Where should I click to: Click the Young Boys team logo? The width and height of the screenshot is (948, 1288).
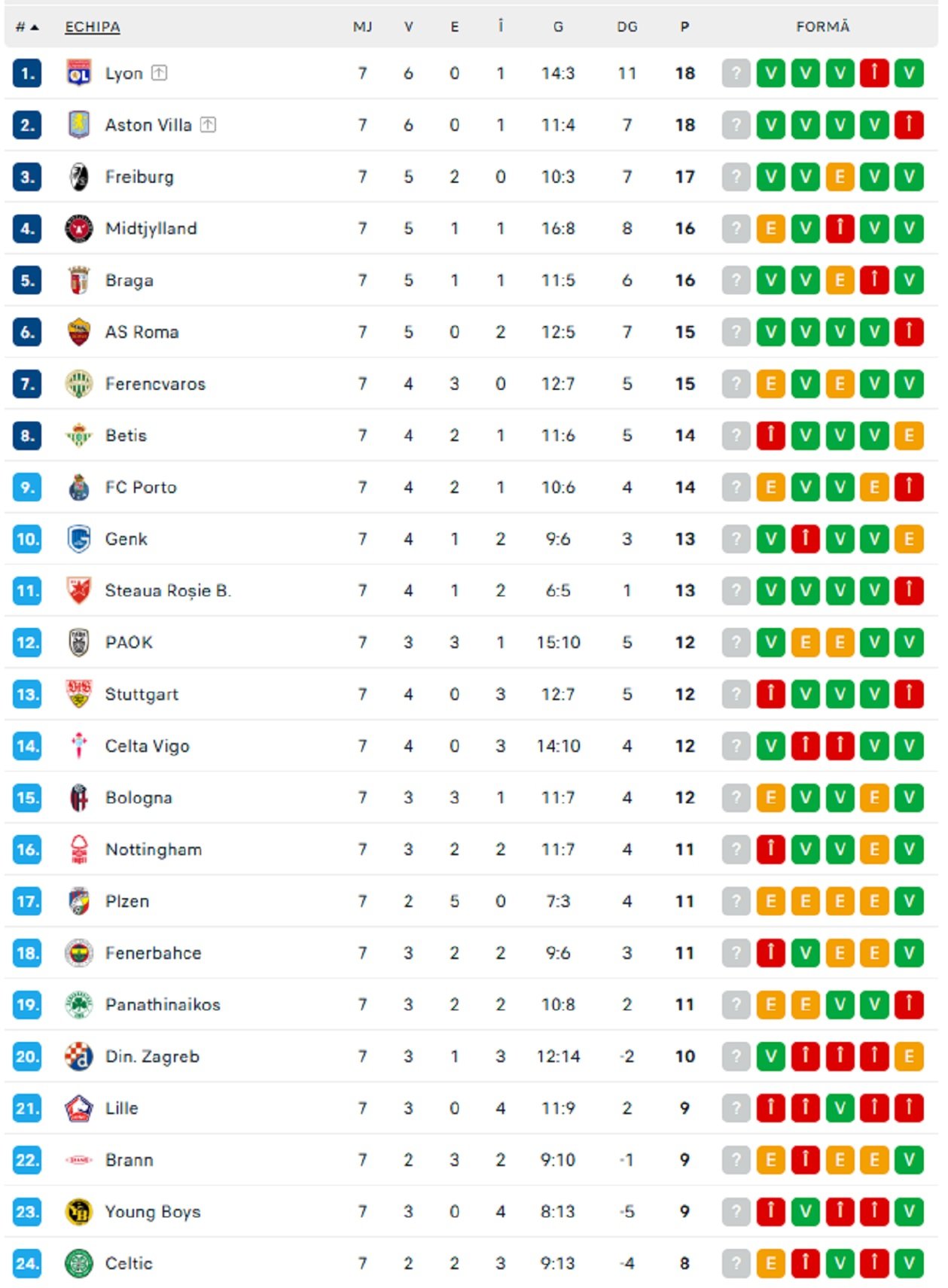(x=79, y=1211)
